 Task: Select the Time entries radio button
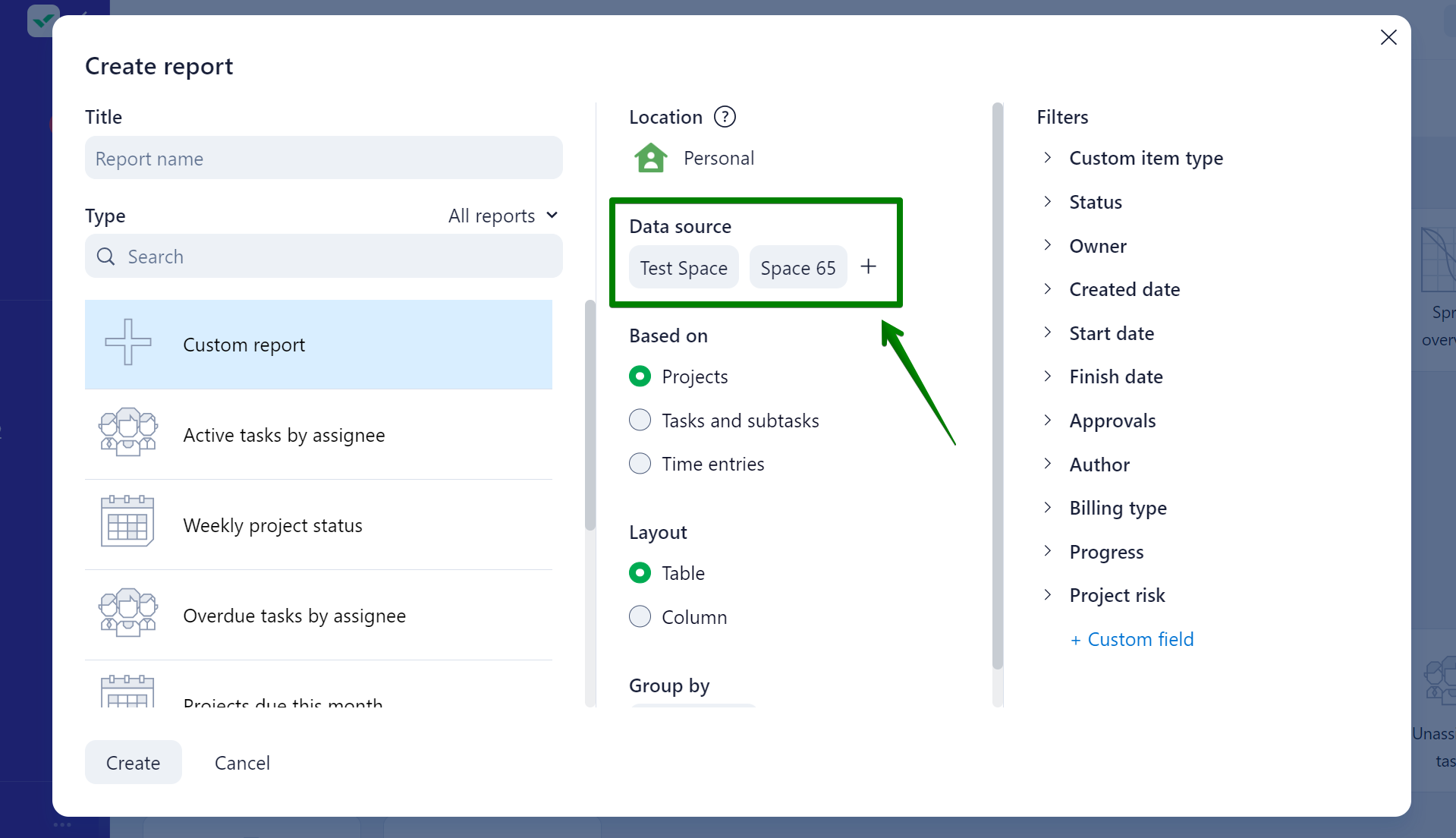click(x=640, y=464)
